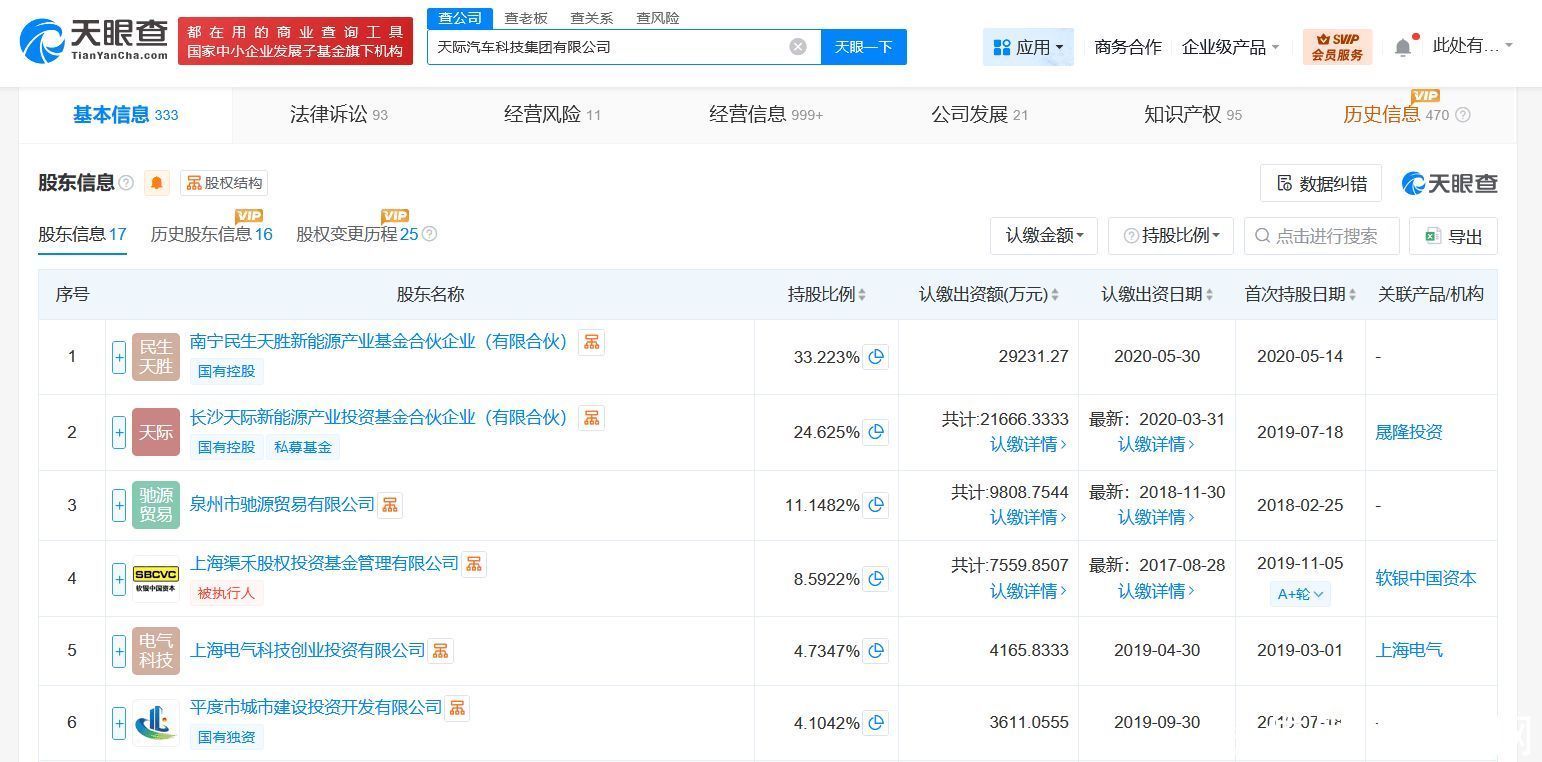Switch to 历史信息 tab
Viewport: 1542px width, 762px height.
point(1396,115)
